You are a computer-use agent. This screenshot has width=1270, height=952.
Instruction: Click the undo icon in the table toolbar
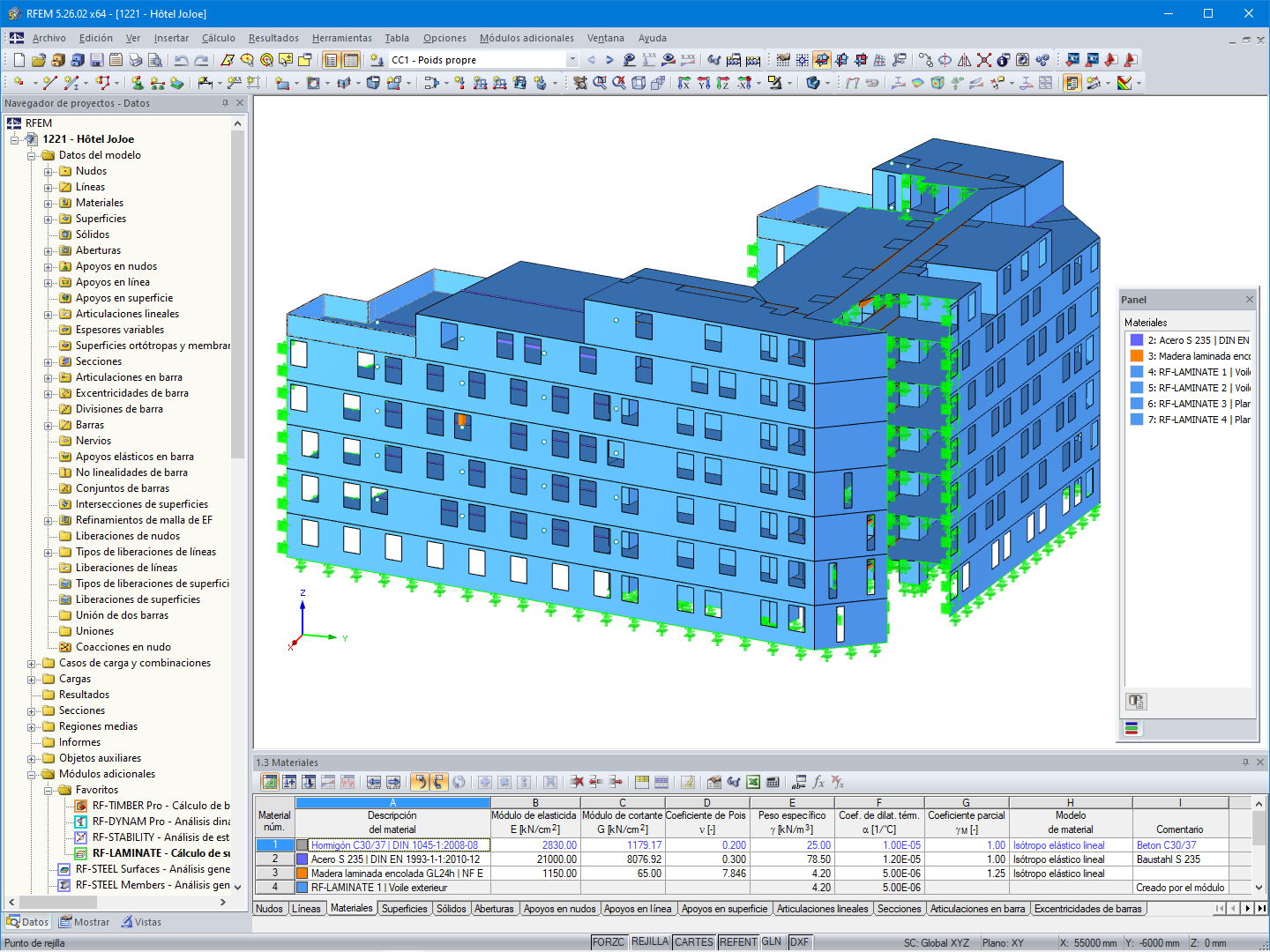[419, 782]
